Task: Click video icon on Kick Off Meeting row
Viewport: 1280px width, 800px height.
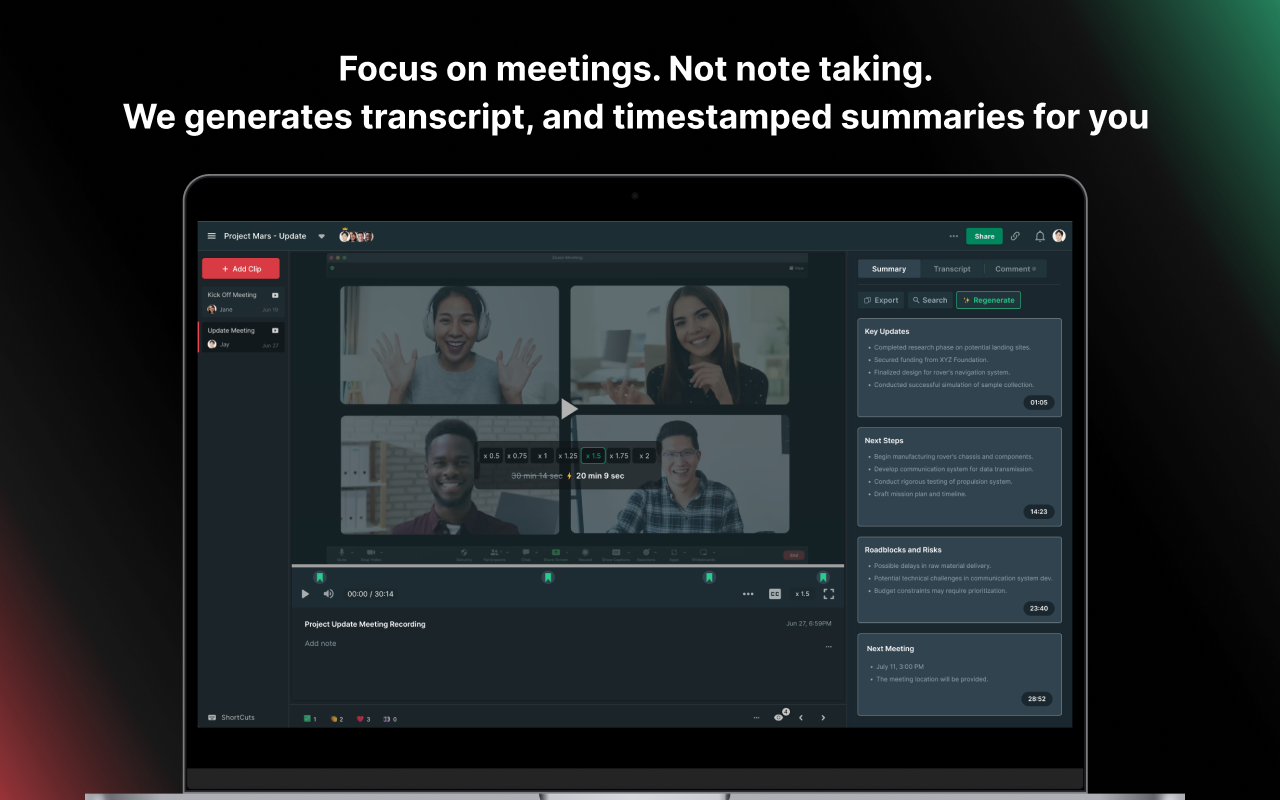Action: tap(275, 295)
